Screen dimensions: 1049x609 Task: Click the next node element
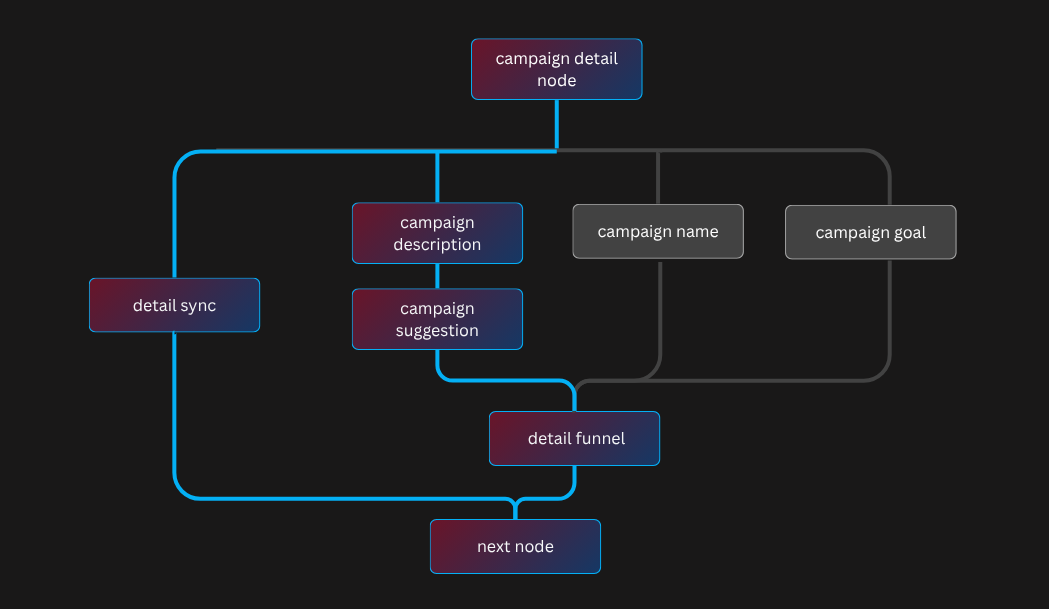[515, 546]
